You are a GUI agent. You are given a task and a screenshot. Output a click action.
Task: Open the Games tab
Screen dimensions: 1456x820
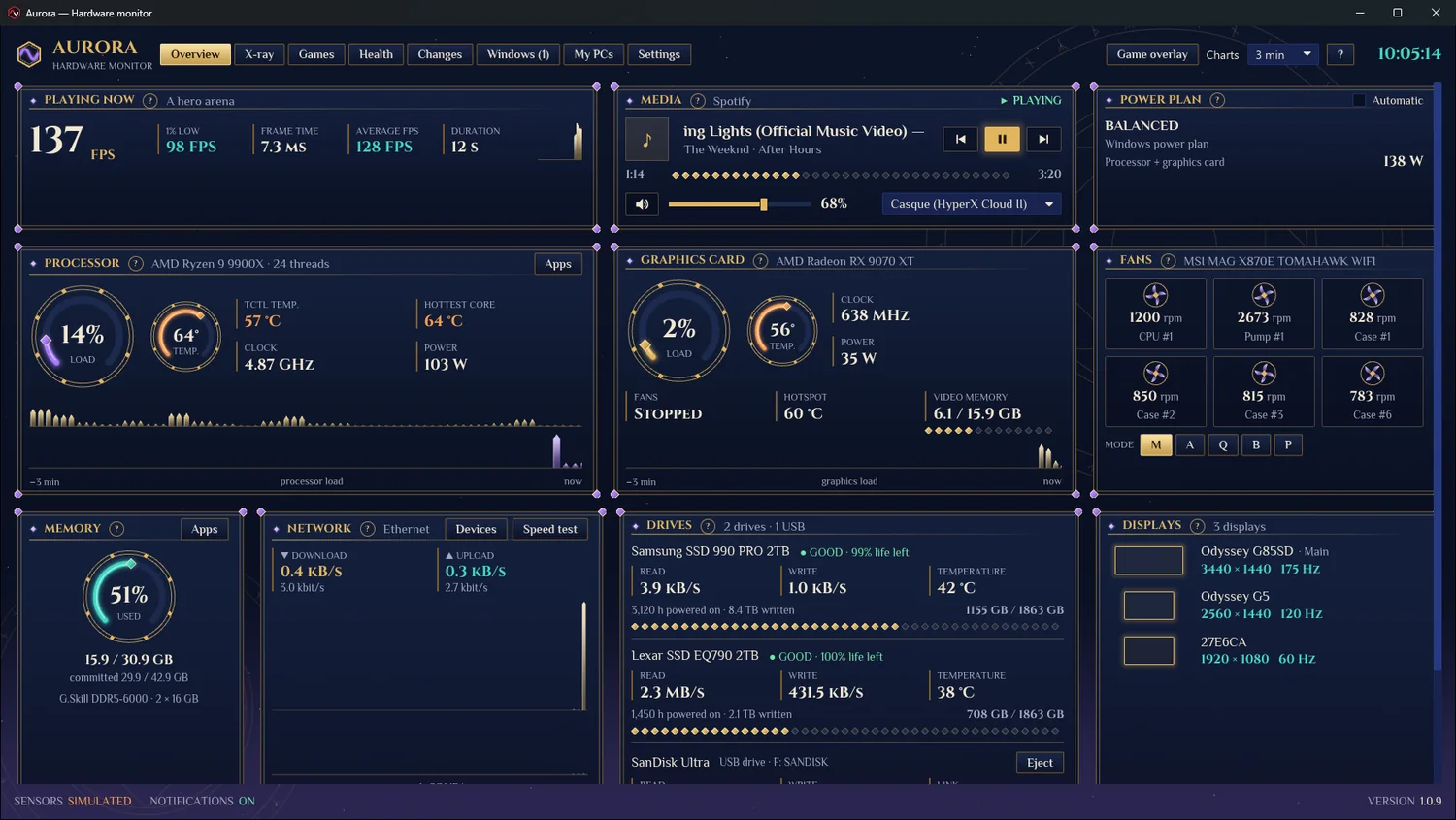tap(316, 54)
